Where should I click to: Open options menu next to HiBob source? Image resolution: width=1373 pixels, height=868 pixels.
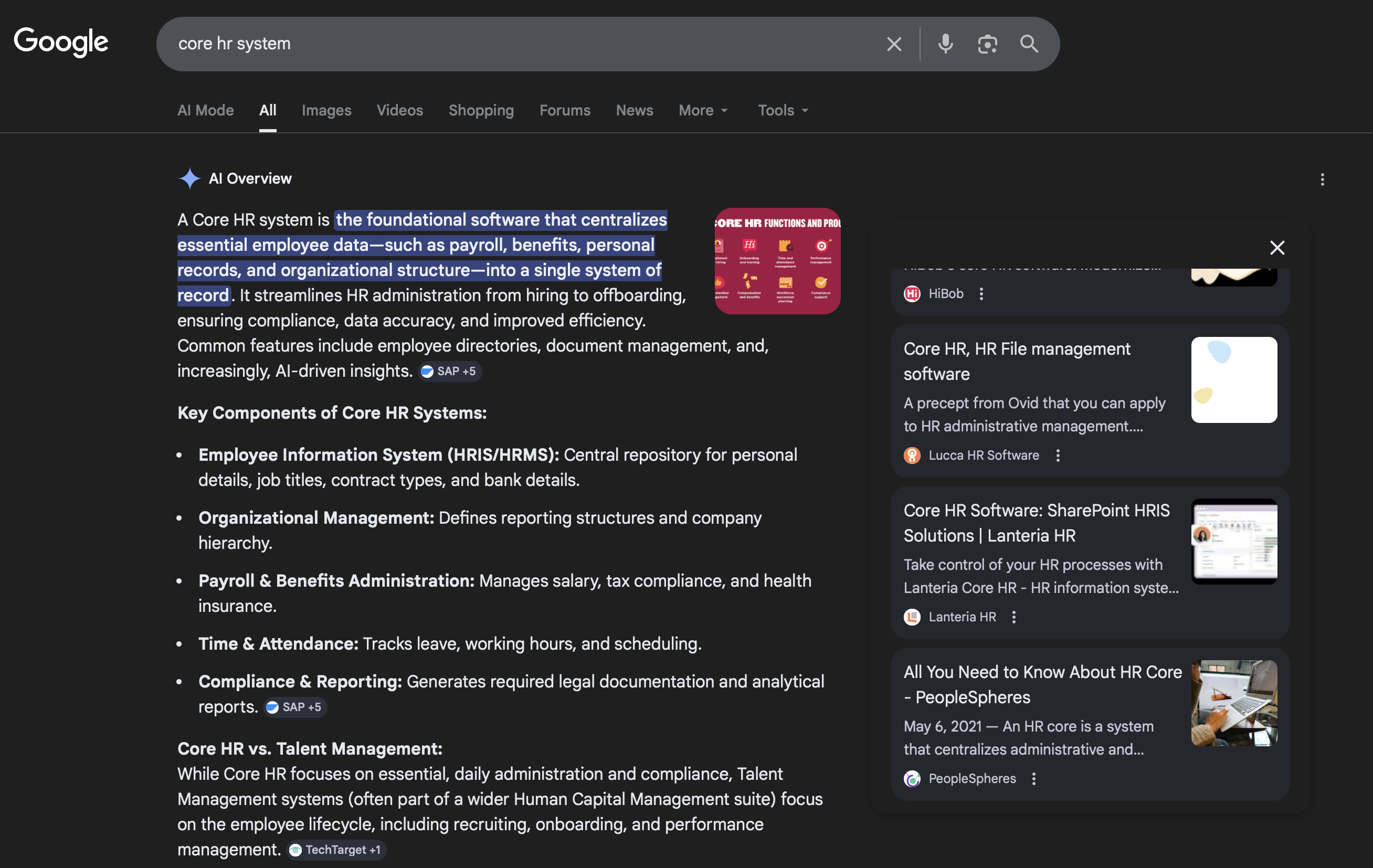tap(981, 294)
